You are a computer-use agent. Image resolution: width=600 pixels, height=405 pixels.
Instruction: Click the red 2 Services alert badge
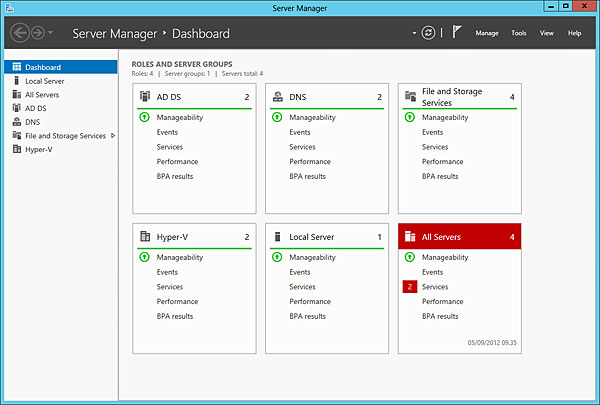(409, 287)
